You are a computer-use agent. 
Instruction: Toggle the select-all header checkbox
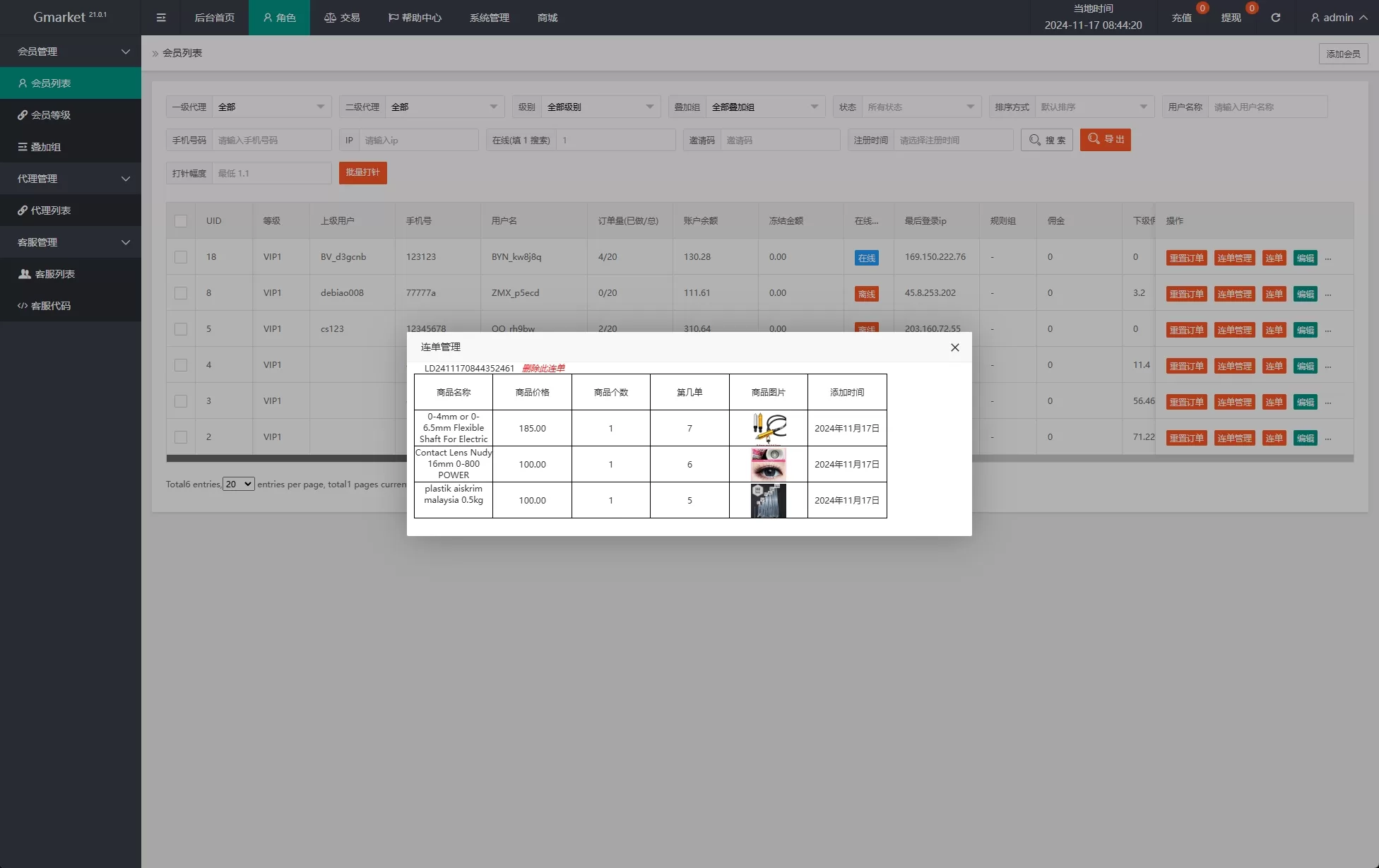181,221
